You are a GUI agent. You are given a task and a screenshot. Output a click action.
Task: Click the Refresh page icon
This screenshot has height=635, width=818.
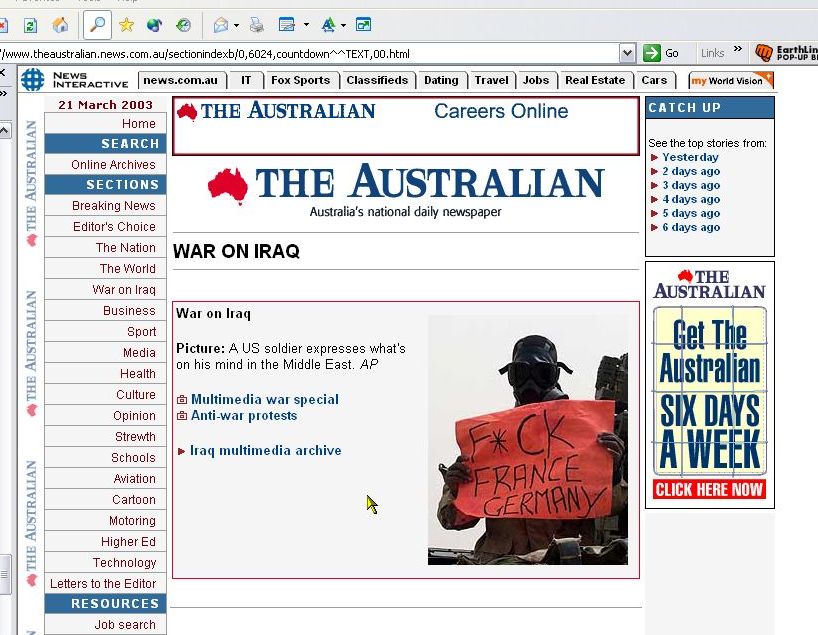click(30, 25)
